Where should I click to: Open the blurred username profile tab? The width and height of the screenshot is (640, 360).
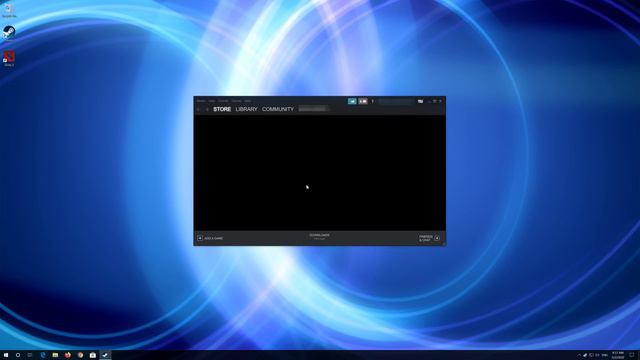point(313,109)
